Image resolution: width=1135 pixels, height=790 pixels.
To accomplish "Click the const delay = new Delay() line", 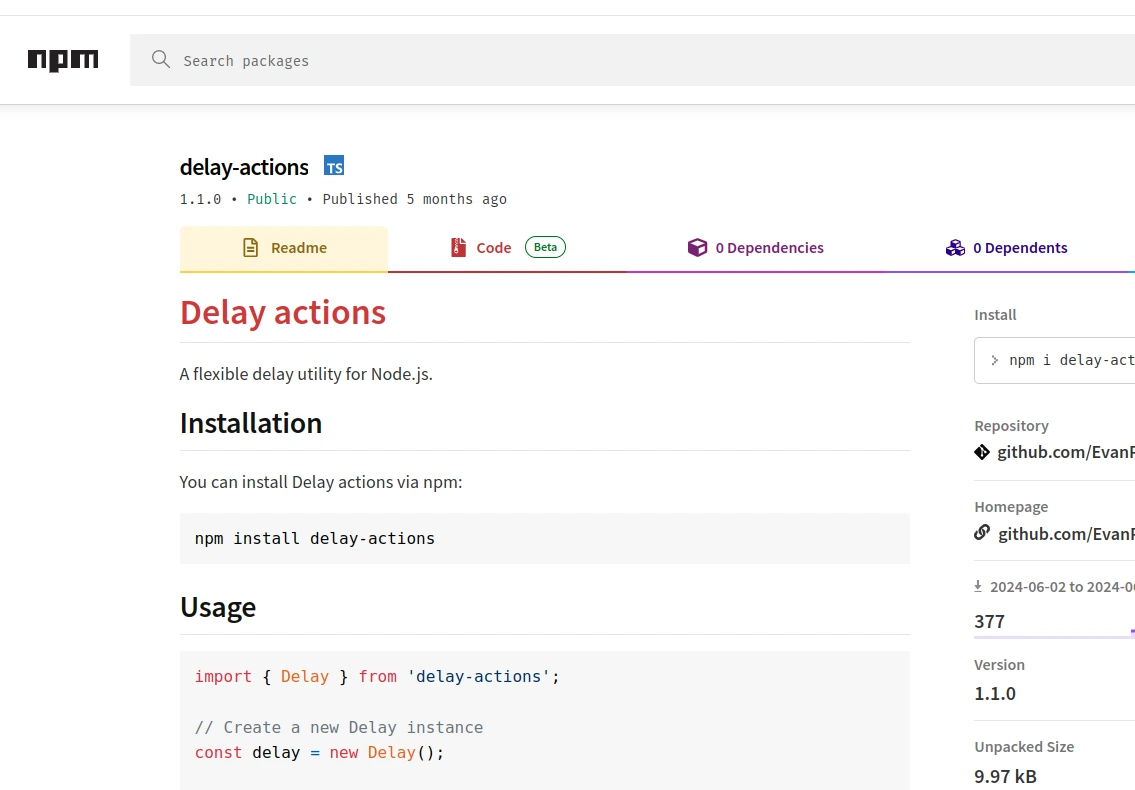I will (x=319, y=752).
